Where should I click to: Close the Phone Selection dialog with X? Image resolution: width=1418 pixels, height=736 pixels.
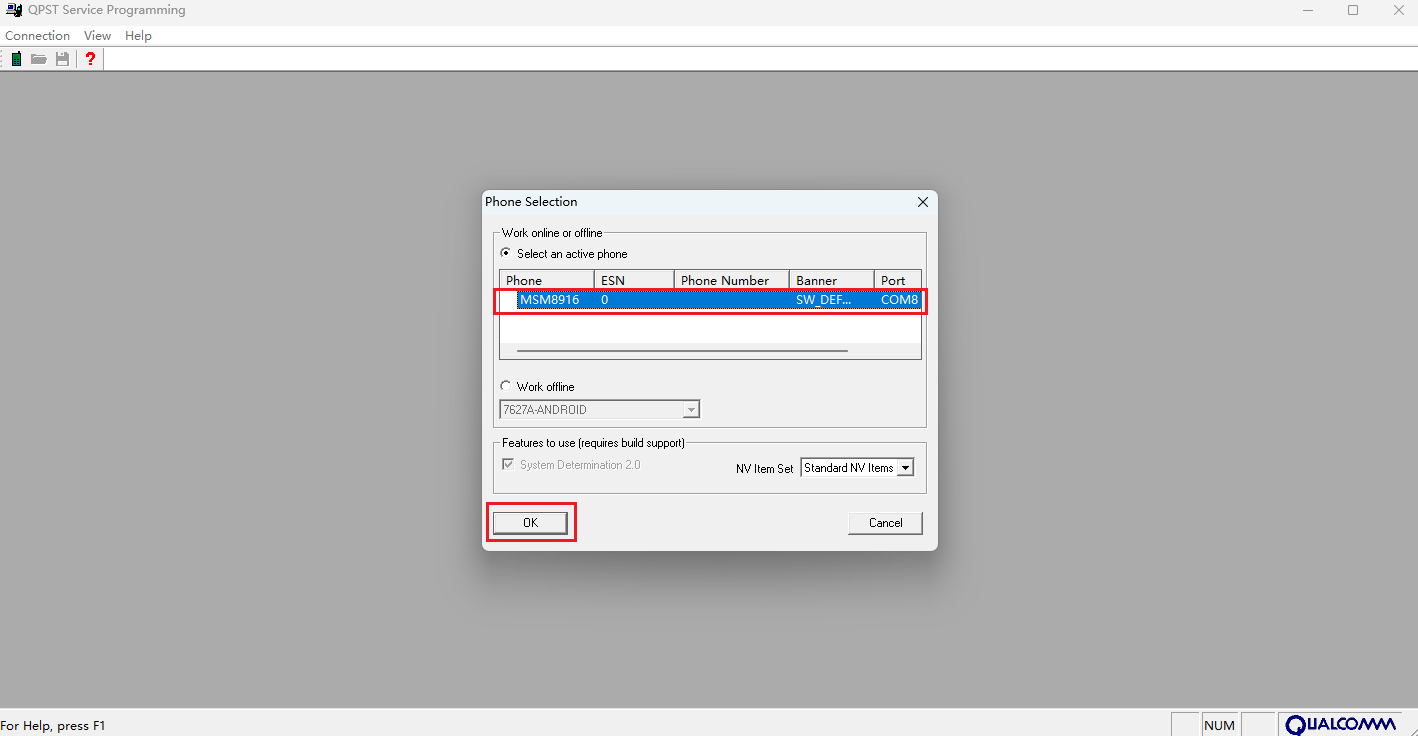(923, 202)
